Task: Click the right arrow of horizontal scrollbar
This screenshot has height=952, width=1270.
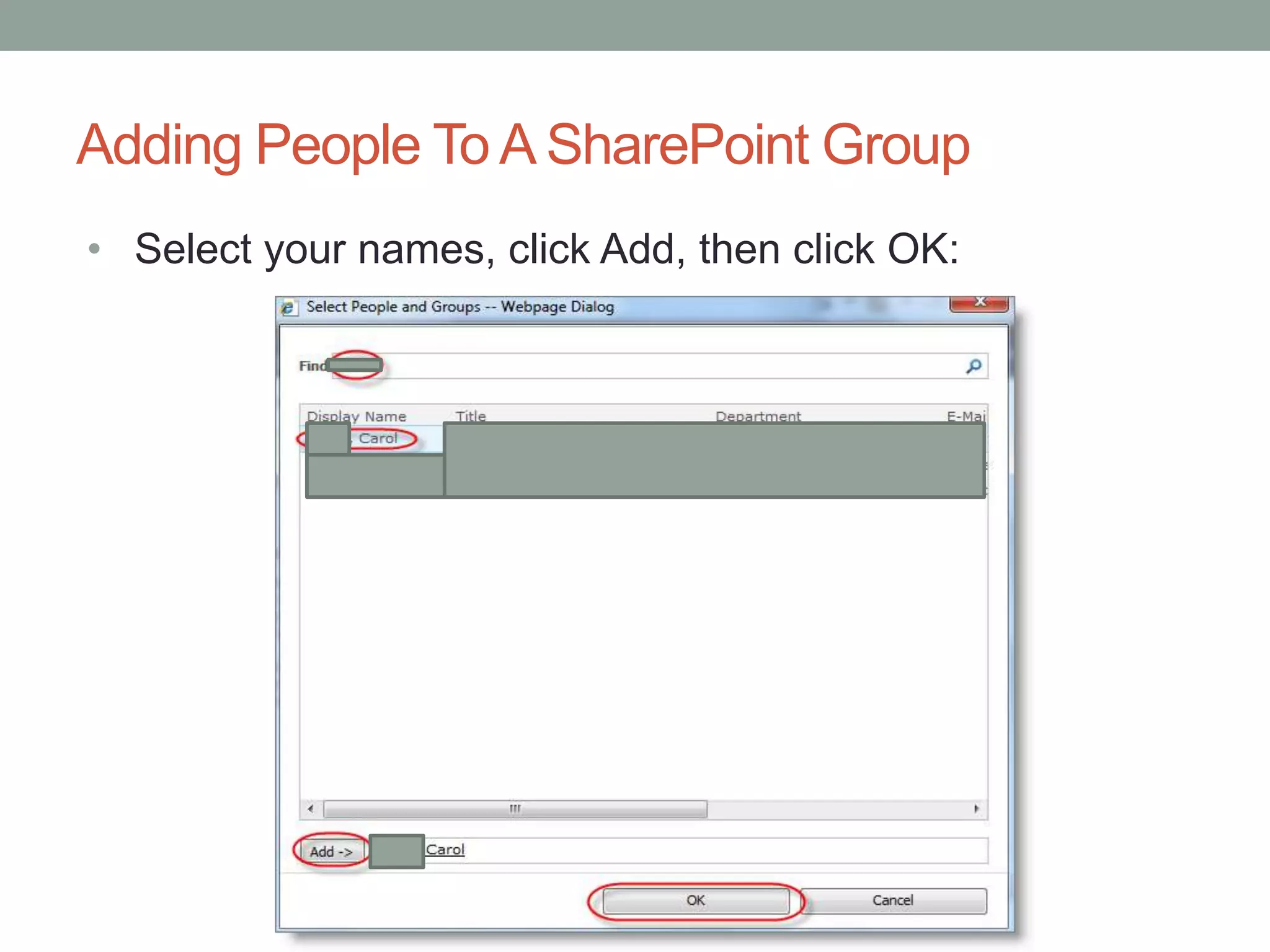Action: [977, 809]
